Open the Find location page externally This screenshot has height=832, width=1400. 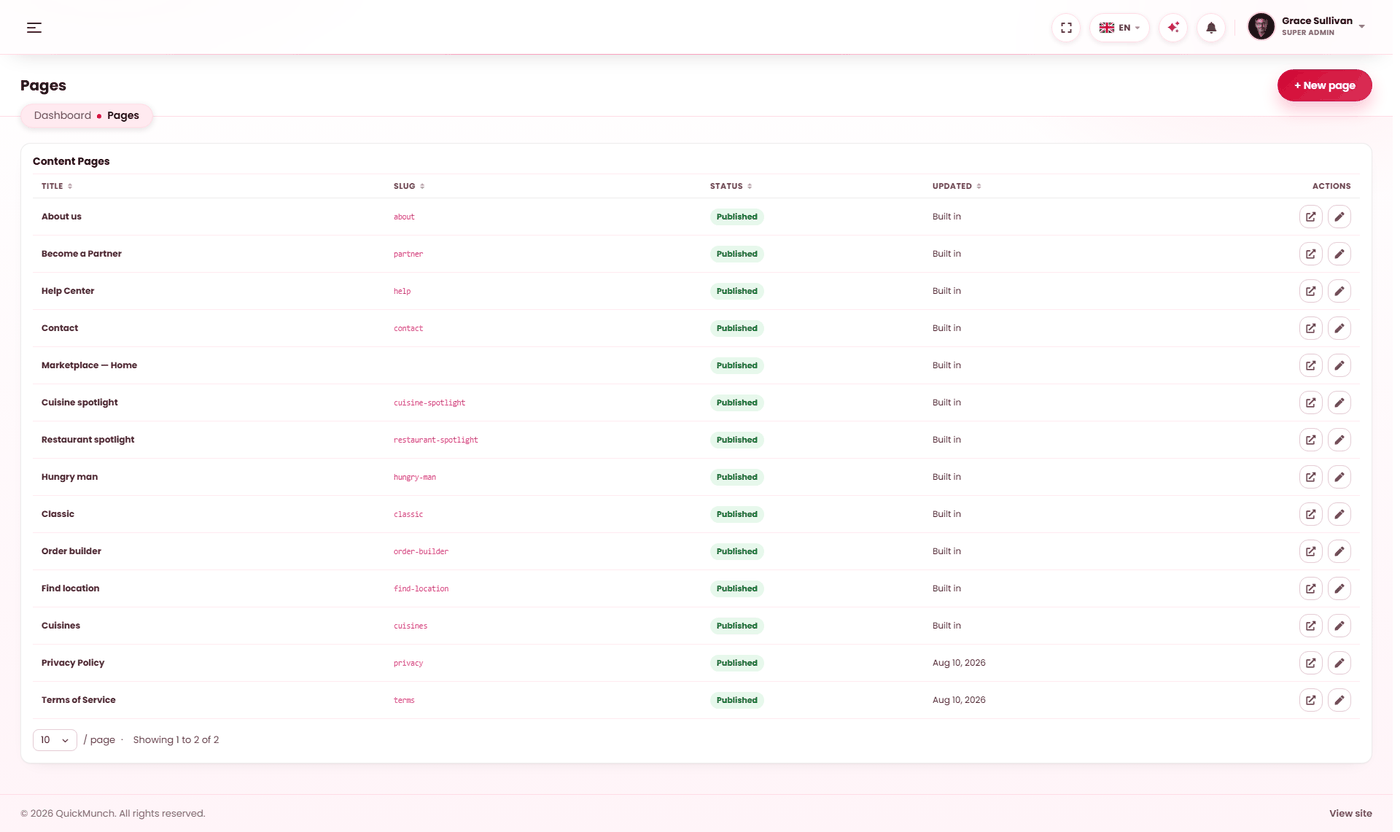coord(1310,589)
